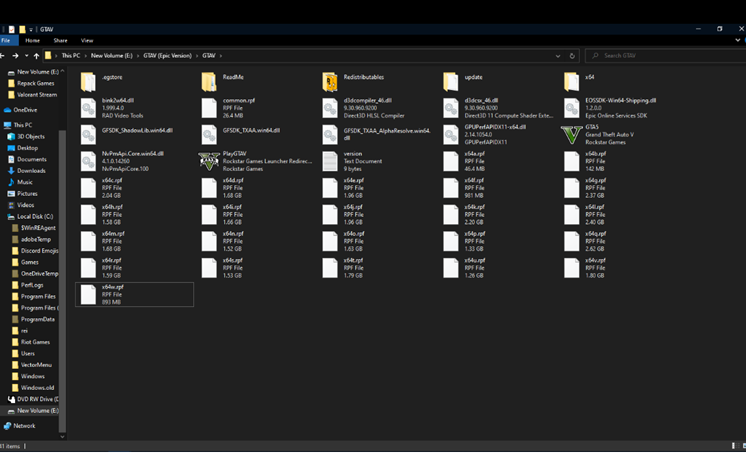
Task: Select the PlayGTAV launcher icon
Action: (x=209, y=161)
